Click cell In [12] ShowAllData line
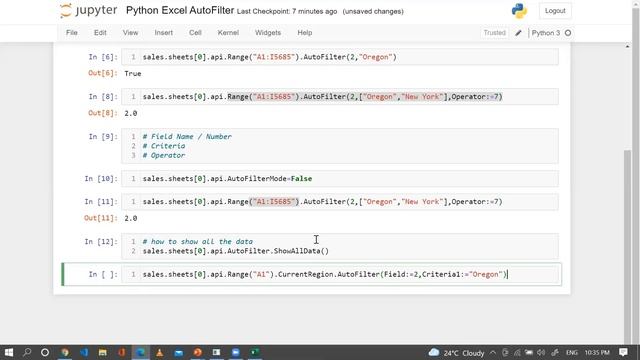 236,251
